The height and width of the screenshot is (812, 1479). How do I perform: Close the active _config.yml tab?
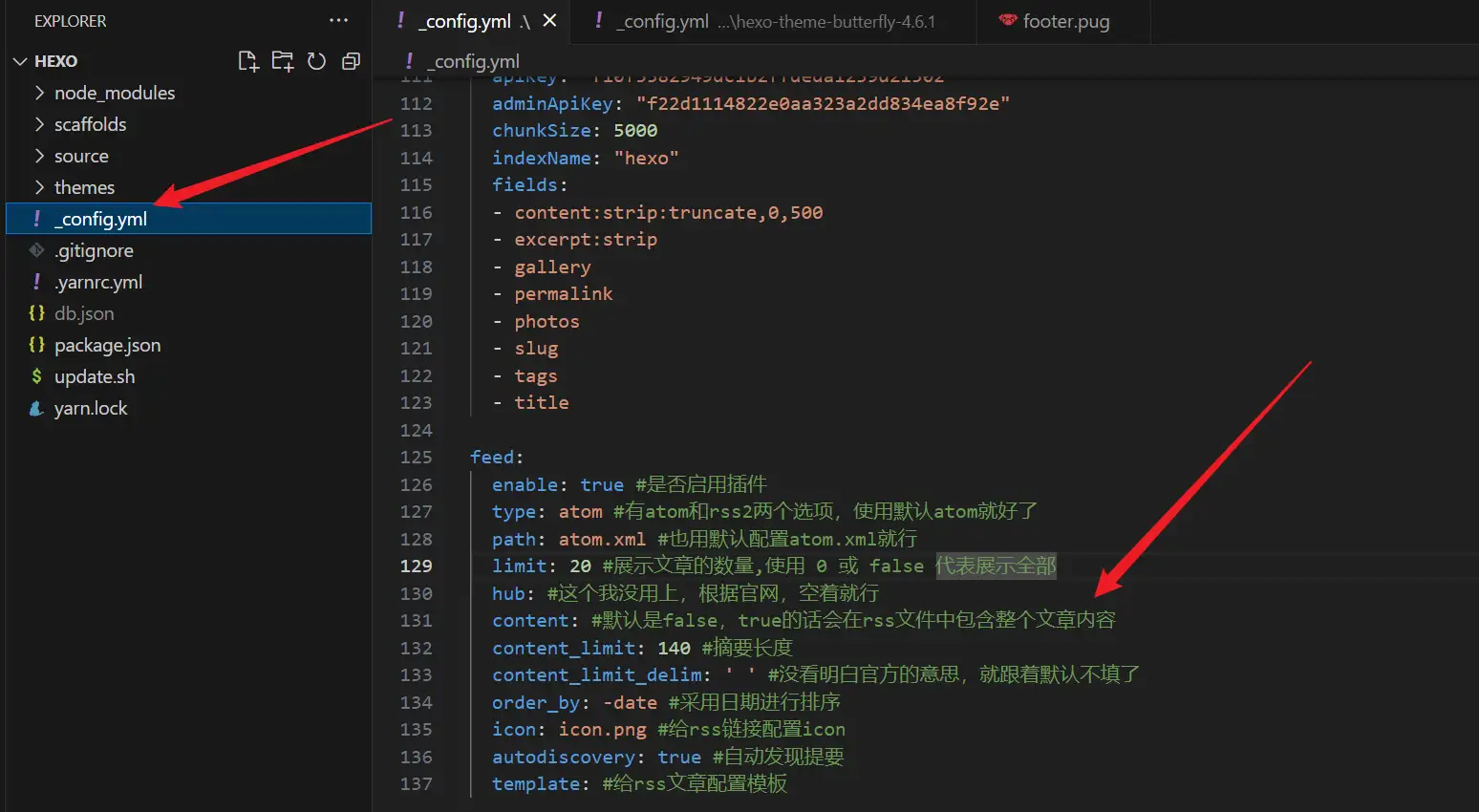tap(549, 20)
